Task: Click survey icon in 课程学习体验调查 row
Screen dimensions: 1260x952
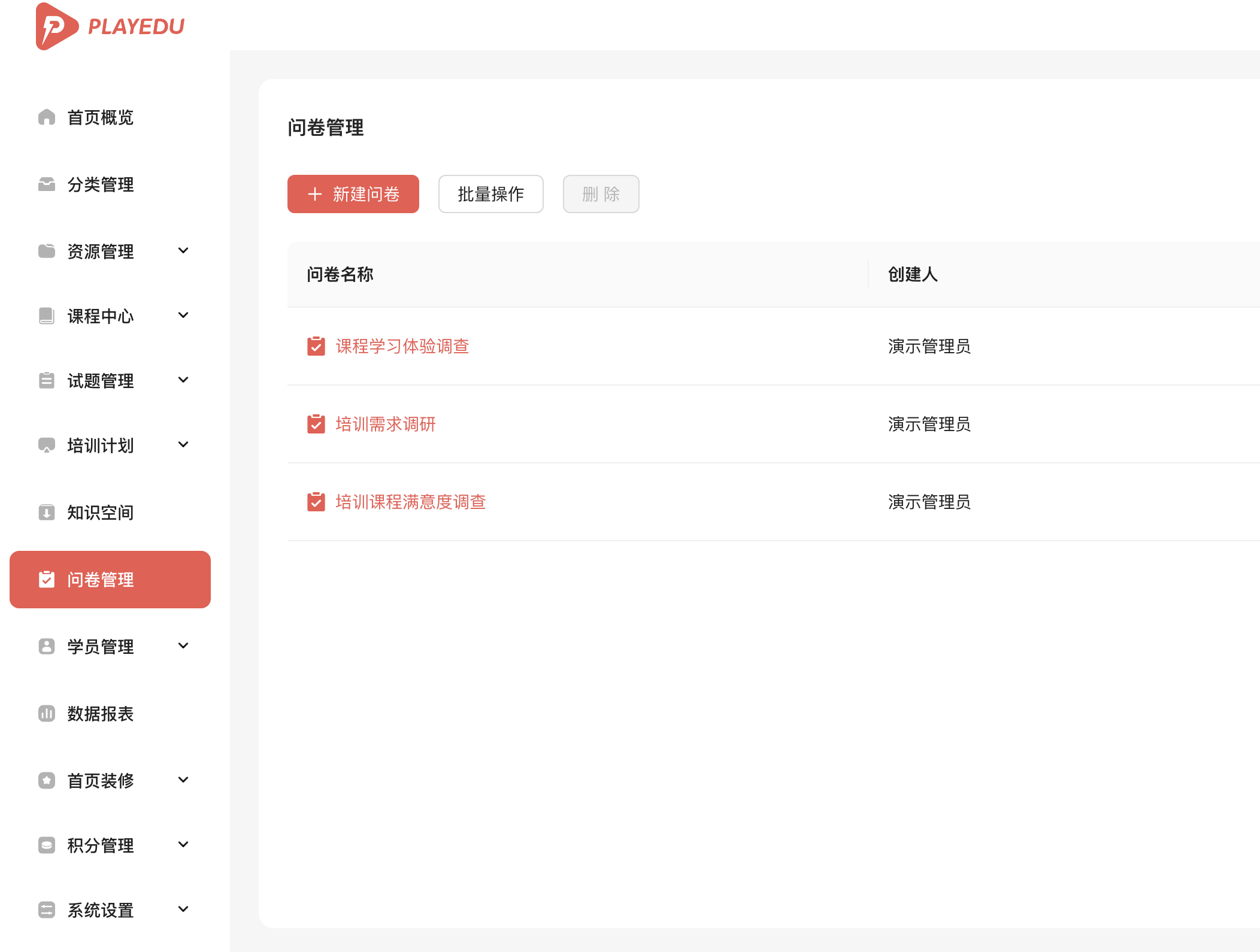Action: click(x=316, y=346)
